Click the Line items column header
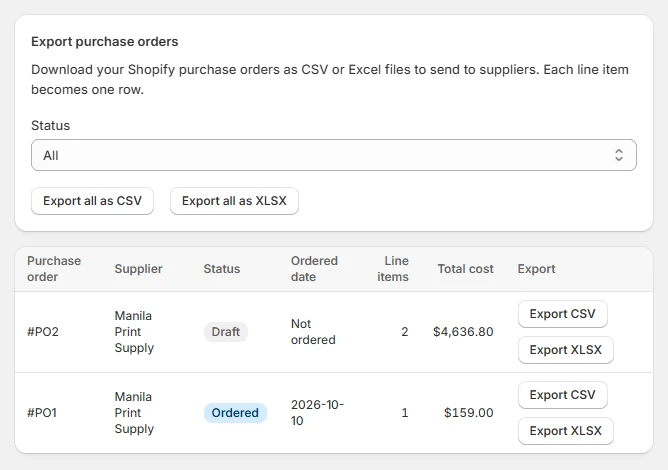Image resolution: width=668 pixels, height=470 pixels. 393,269
